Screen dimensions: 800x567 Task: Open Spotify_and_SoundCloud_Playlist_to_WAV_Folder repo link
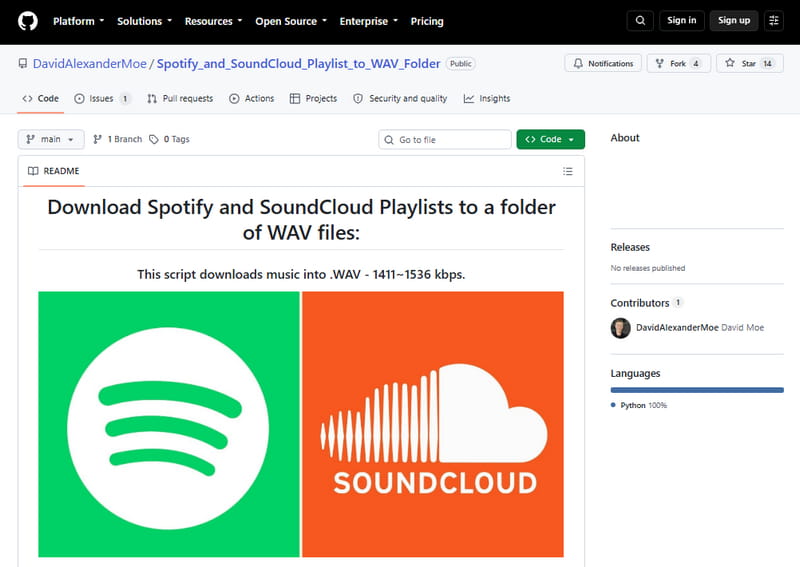(298, 63)
